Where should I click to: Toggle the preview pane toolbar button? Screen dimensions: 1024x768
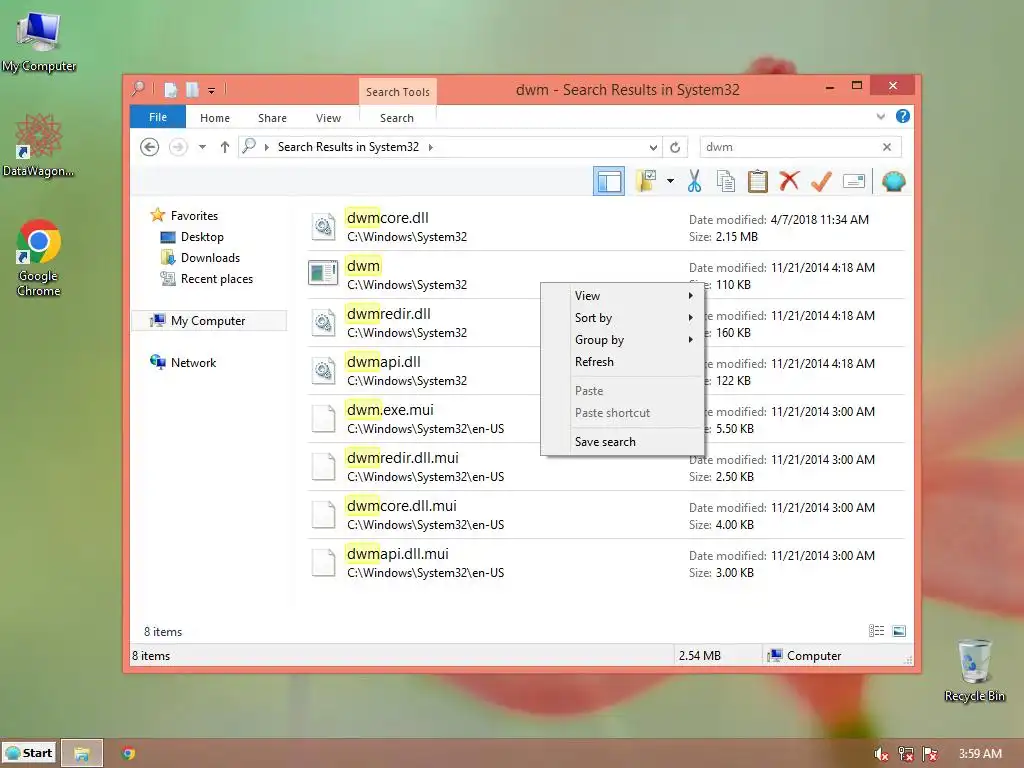point(609,182)
